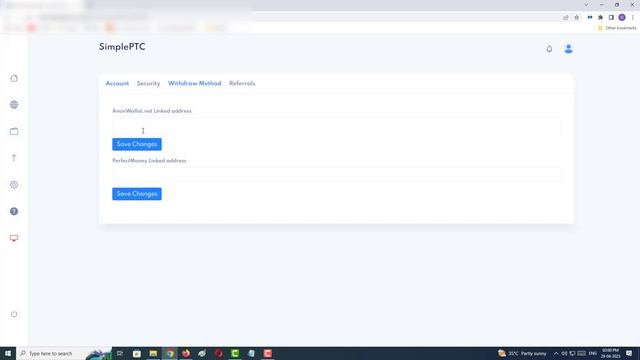
Task: Focus the AnonWallet.net linked address field
Action: (336, 126)
